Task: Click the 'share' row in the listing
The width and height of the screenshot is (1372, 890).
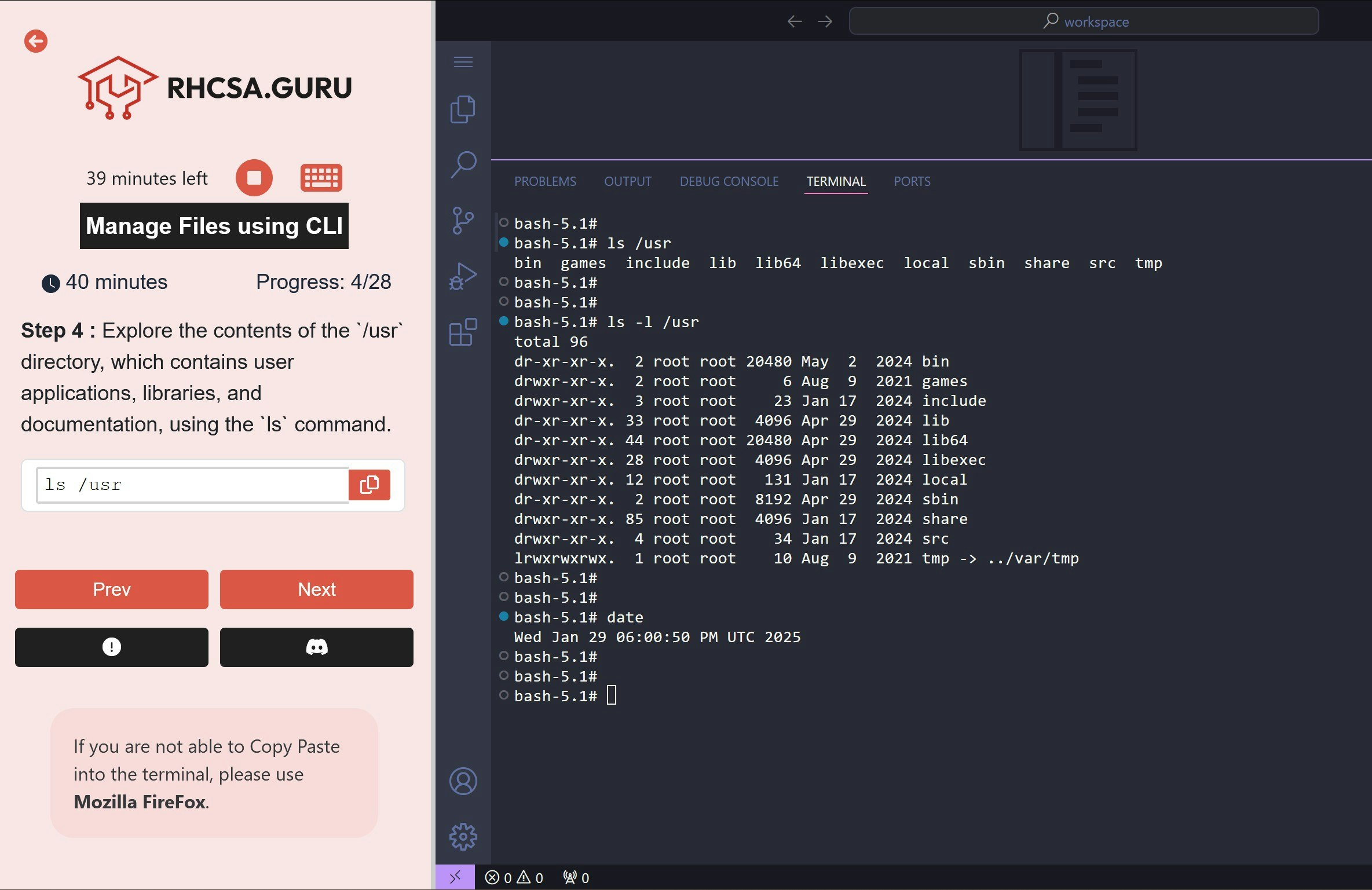Action: click(741, 519)
